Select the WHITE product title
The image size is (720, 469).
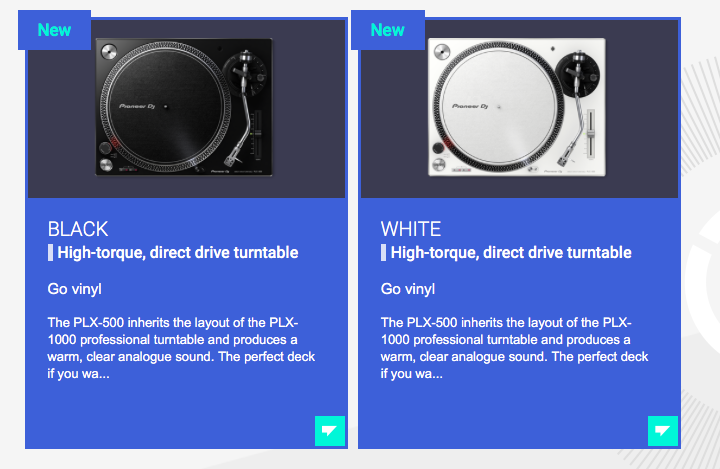pyautogui.click(x=411, y=229)
